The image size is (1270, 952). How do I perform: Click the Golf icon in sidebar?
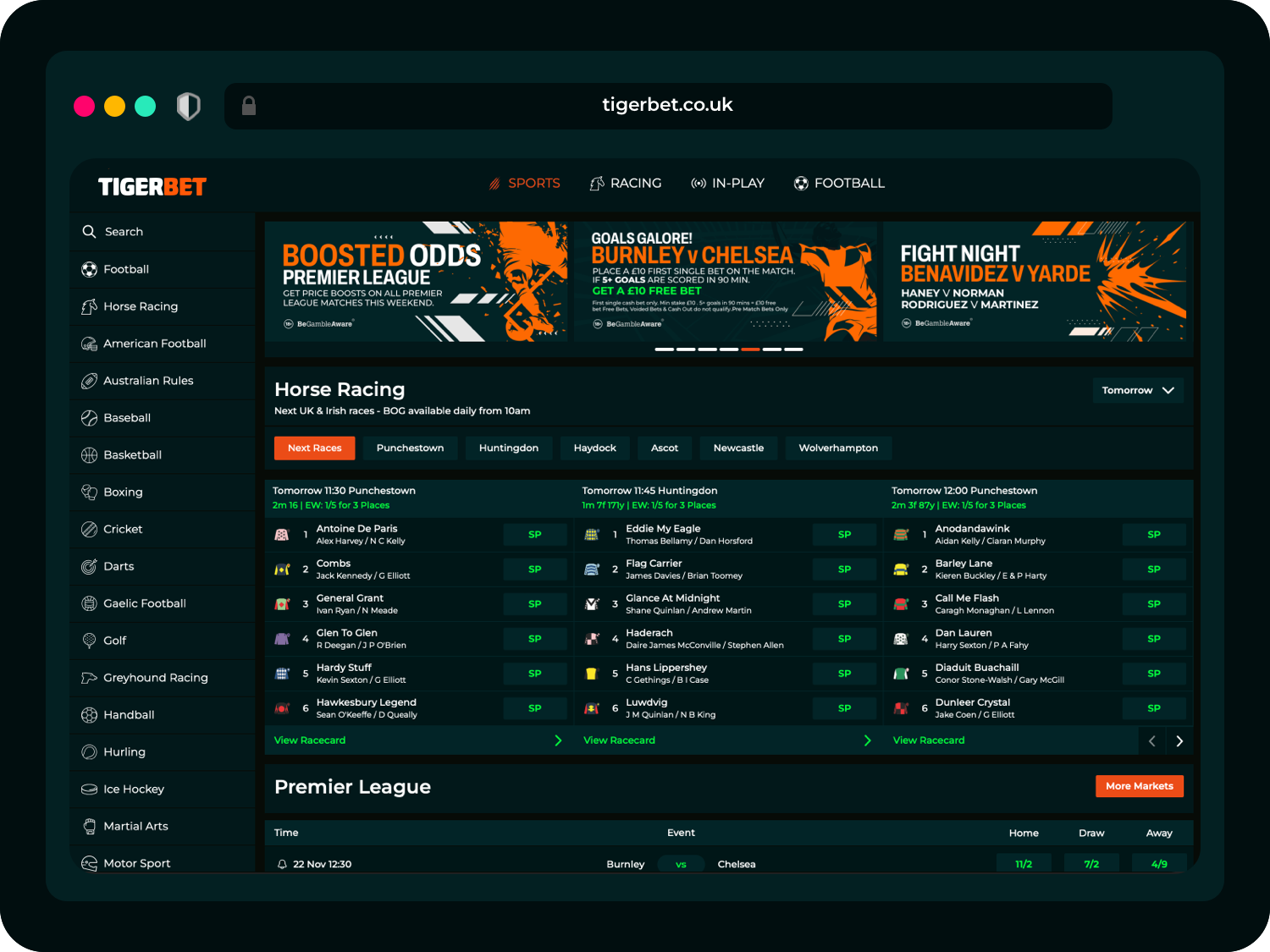pos(89,641)
